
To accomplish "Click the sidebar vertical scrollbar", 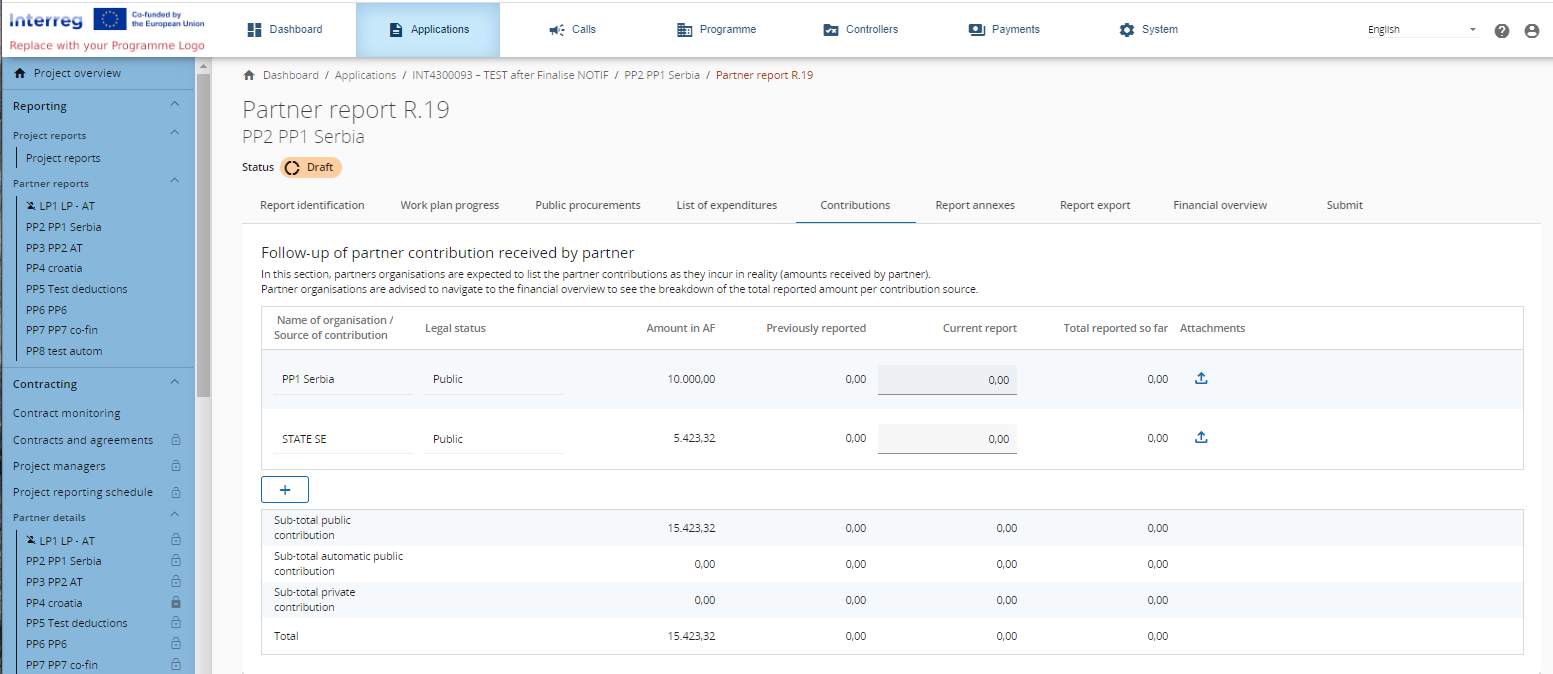I will pyautogui.click(x=204, y=230).
